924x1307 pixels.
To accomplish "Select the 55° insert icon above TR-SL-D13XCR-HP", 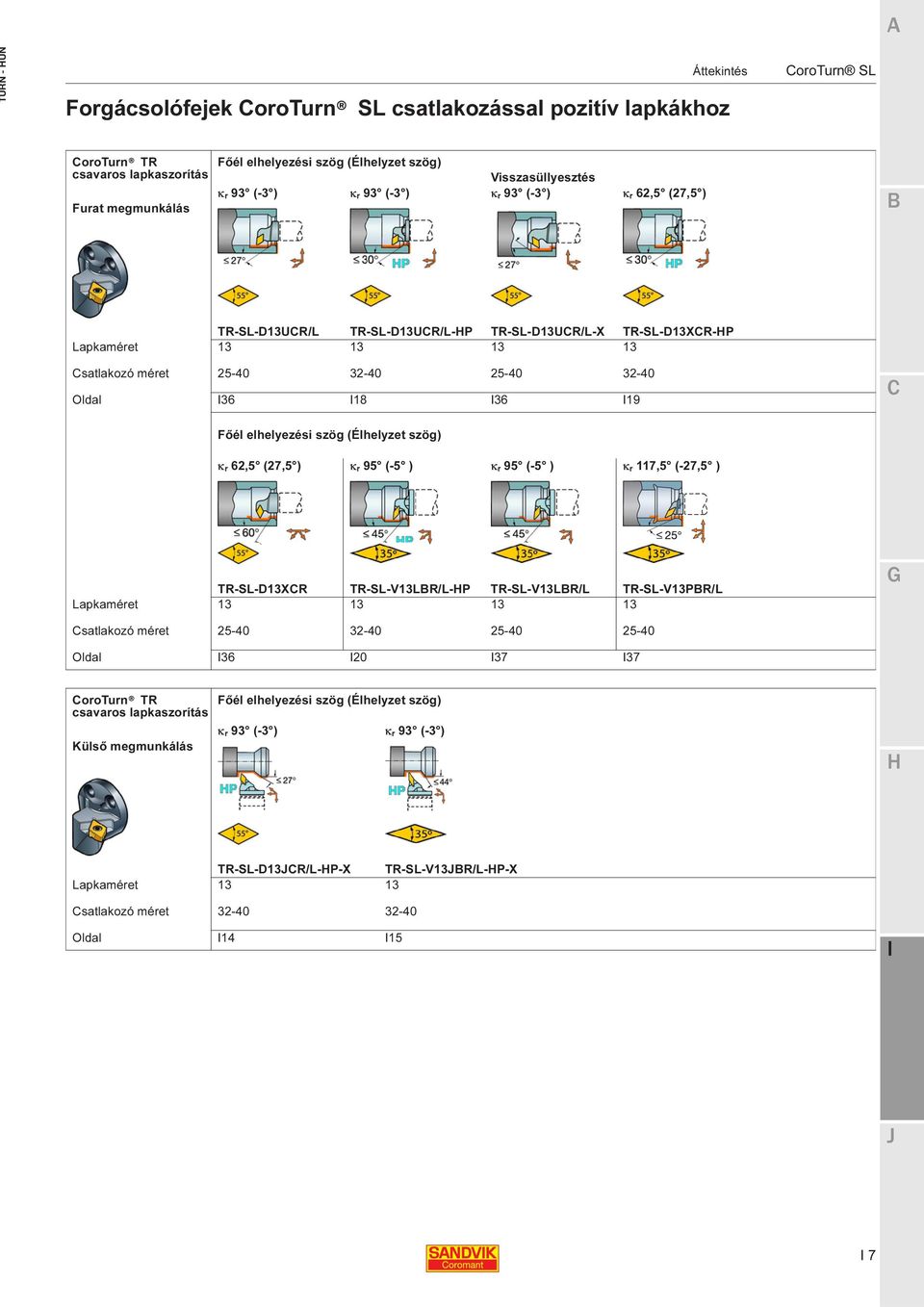I will [x=644, y=295].
